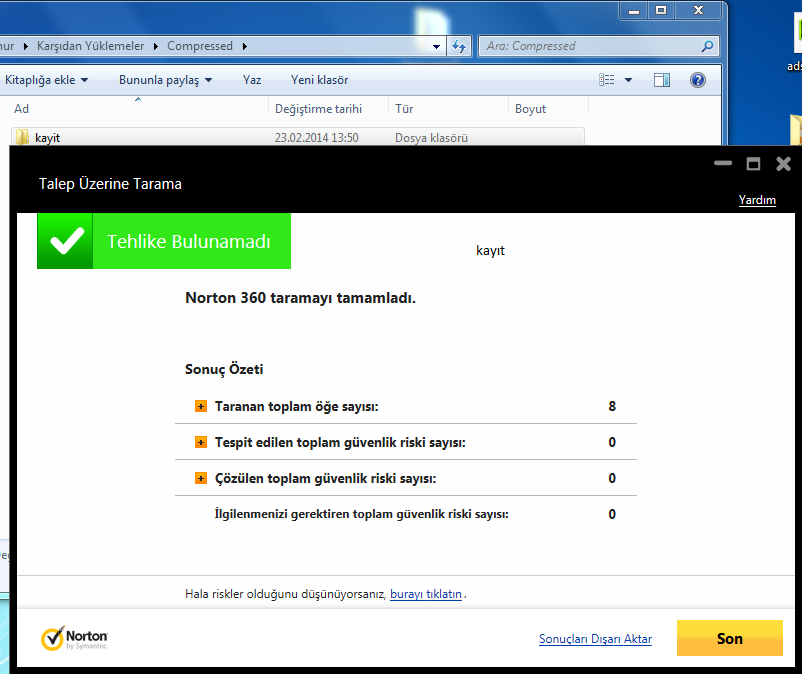Click the Son button to finish
The height and width of the screenshot is (674, 802).
click(729, 638)
